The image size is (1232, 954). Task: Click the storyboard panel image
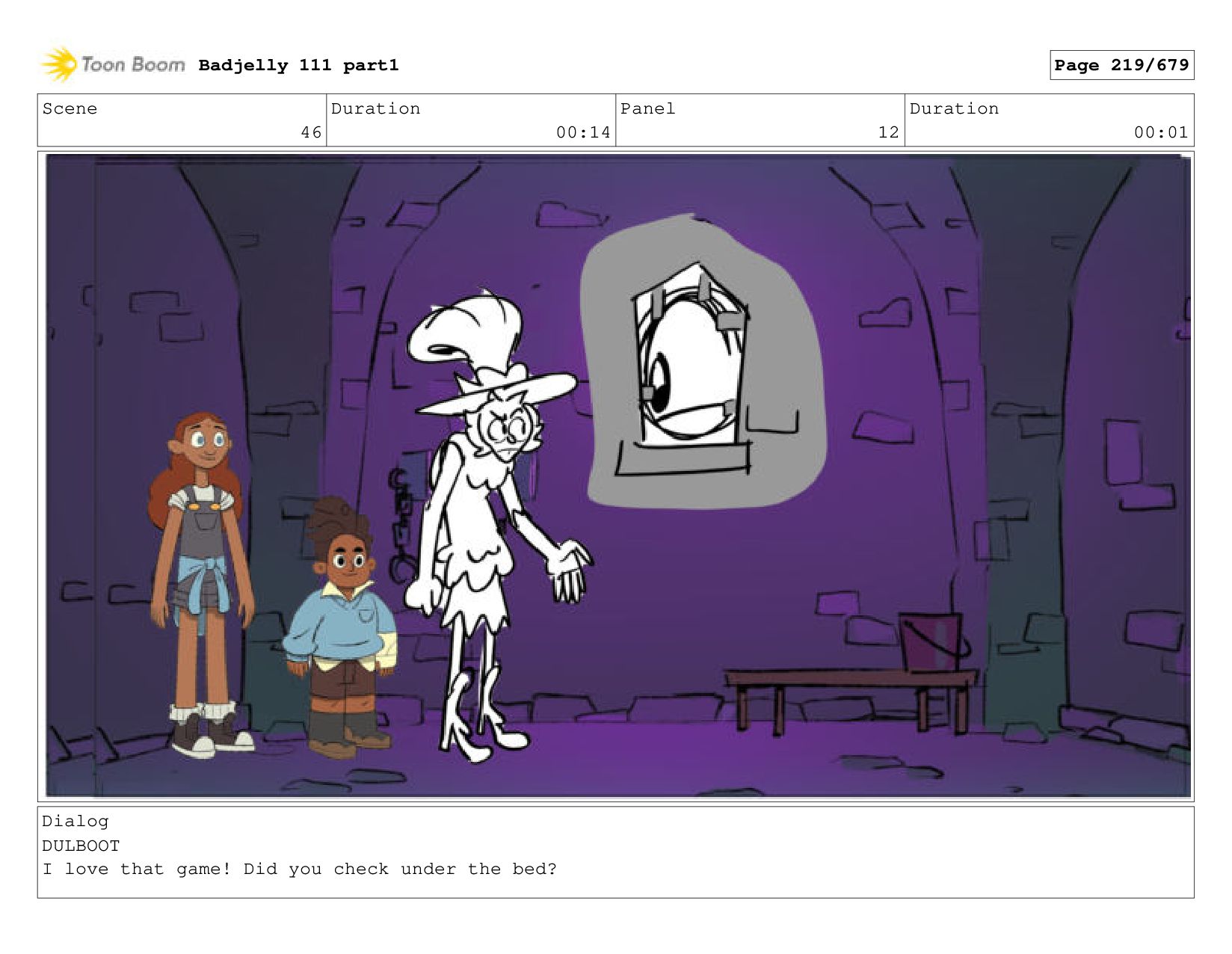click(x=617, y=476)
